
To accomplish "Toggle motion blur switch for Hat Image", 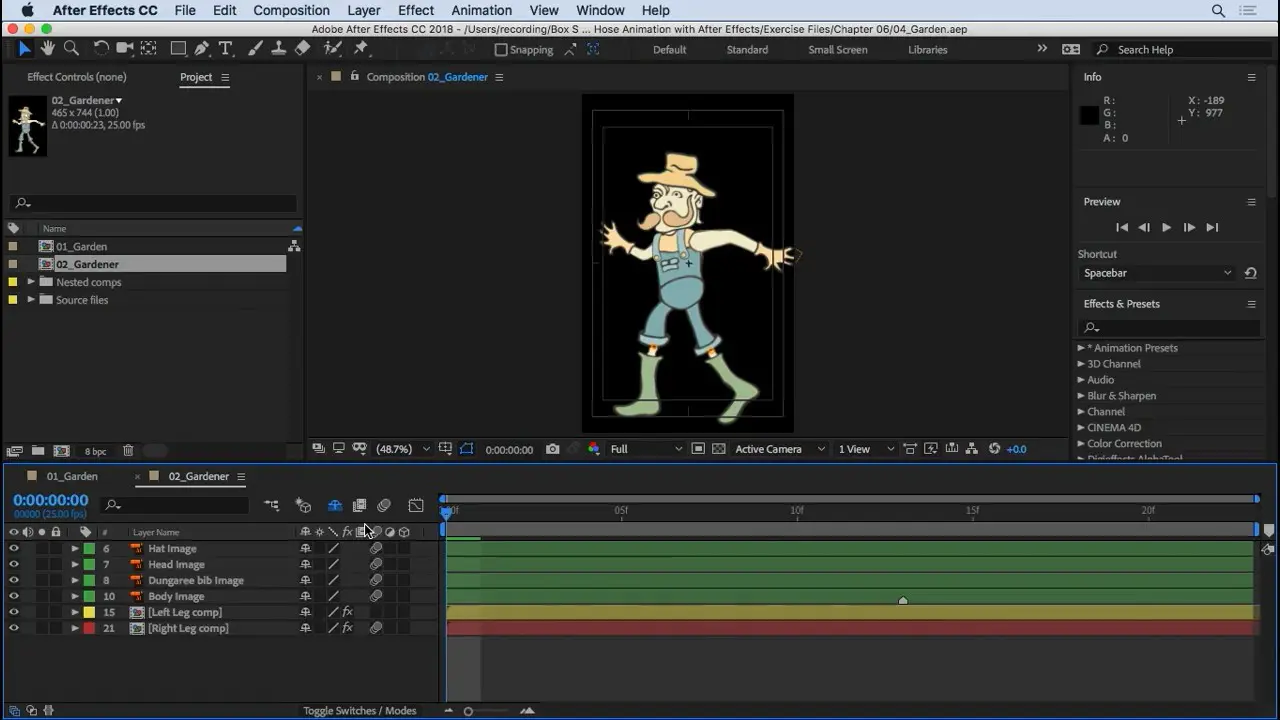I will tap(376, 548).
